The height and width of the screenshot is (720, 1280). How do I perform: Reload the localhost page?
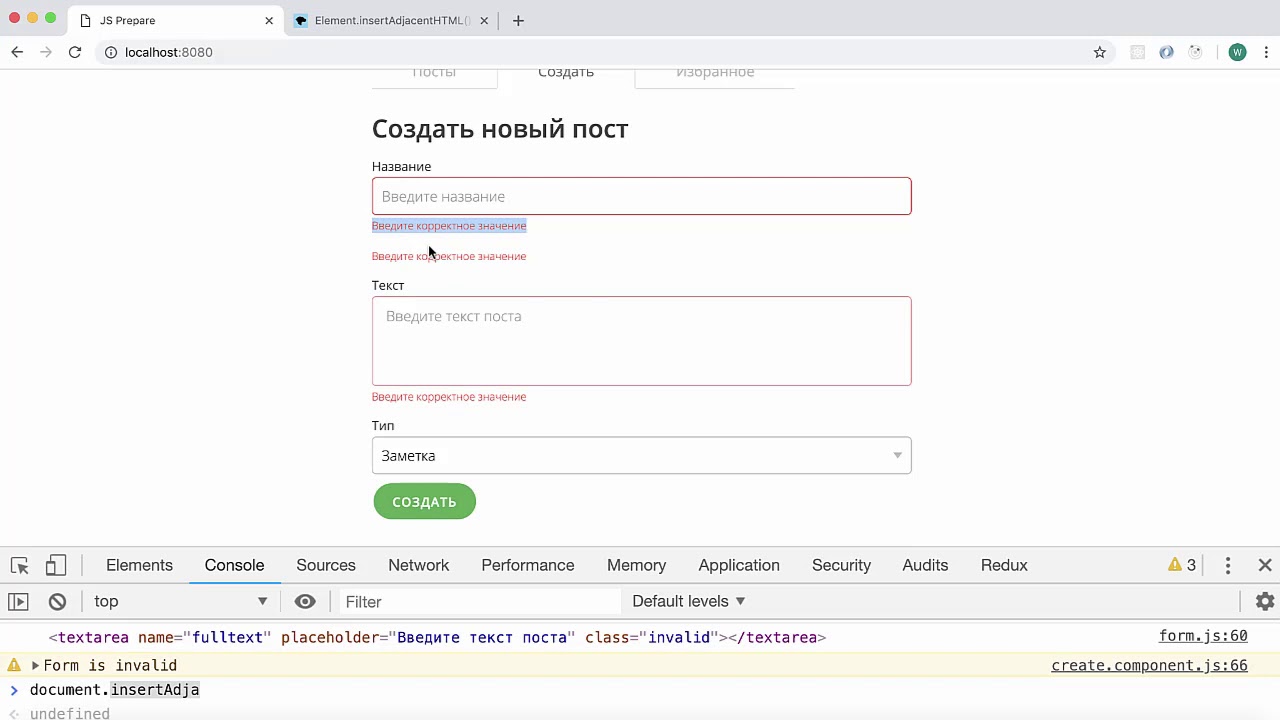pos(74,52)
